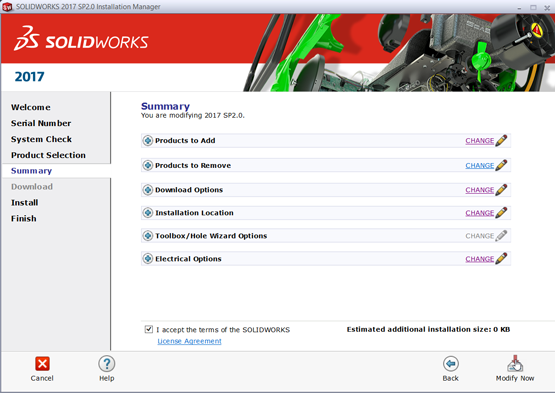Click the disabled CHANGE link for Toolbox/Hole Wizard
Image resolution: width=555 pixels, height=393 pixels.
480,236
